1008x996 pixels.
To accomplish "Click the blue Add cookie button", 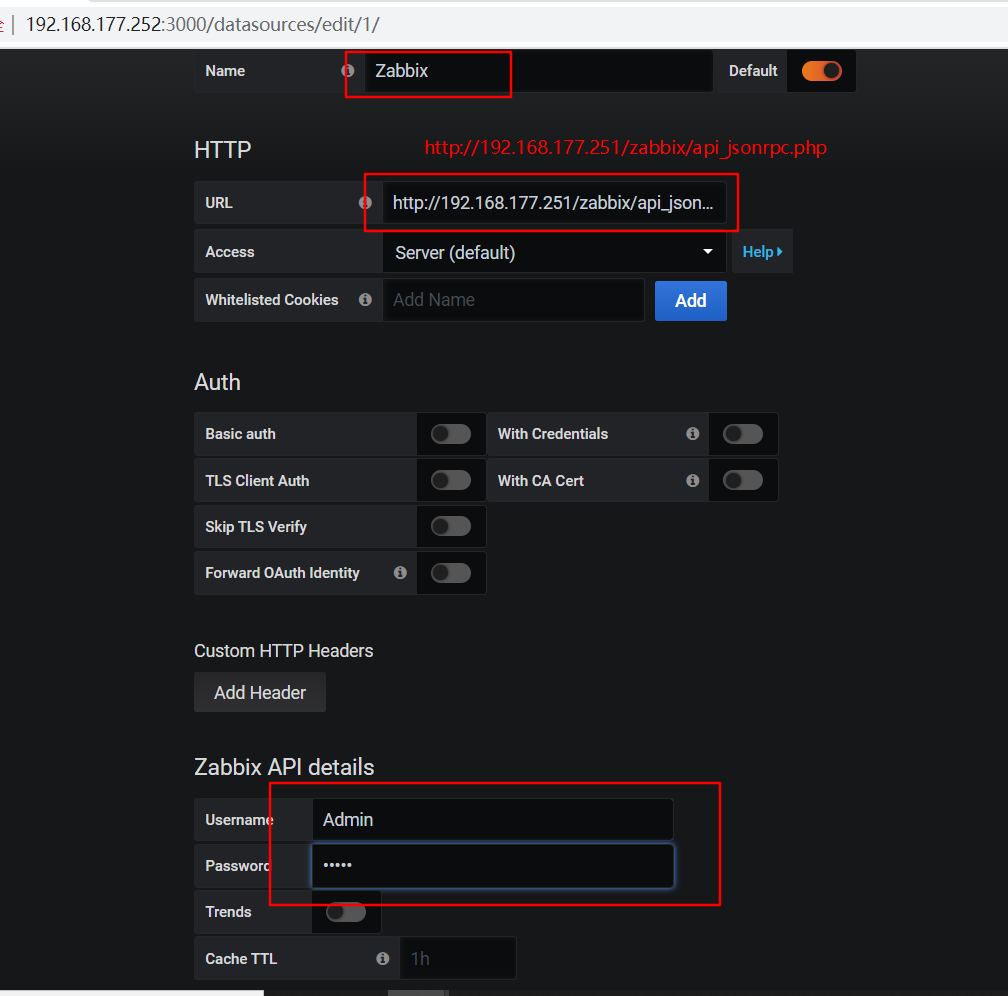I will [690, 300].
